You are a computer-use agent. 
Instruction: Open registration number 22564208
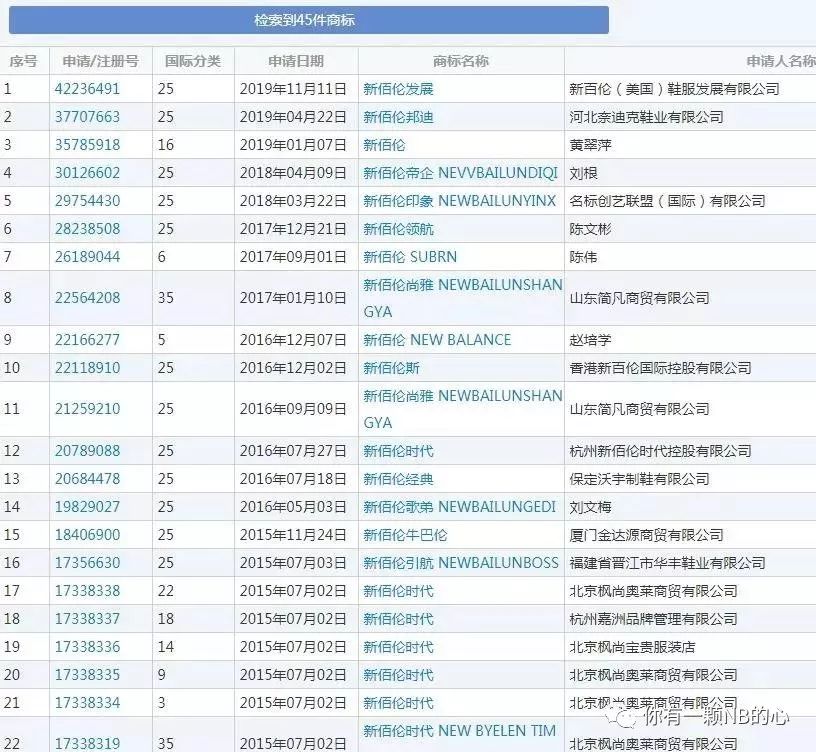pos(87,298)
